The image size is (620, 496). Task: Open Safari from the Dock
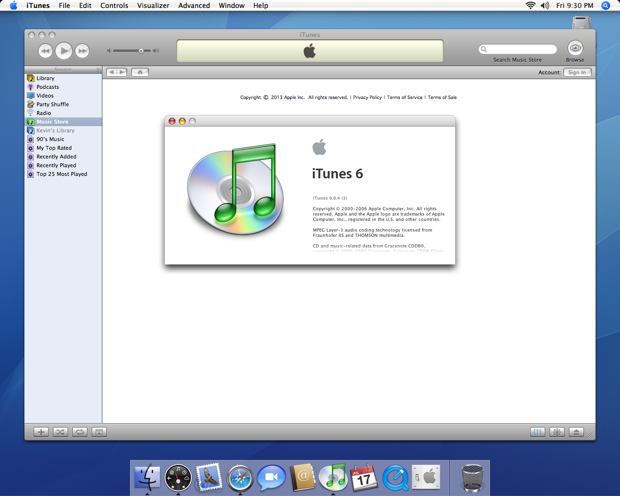240,478
